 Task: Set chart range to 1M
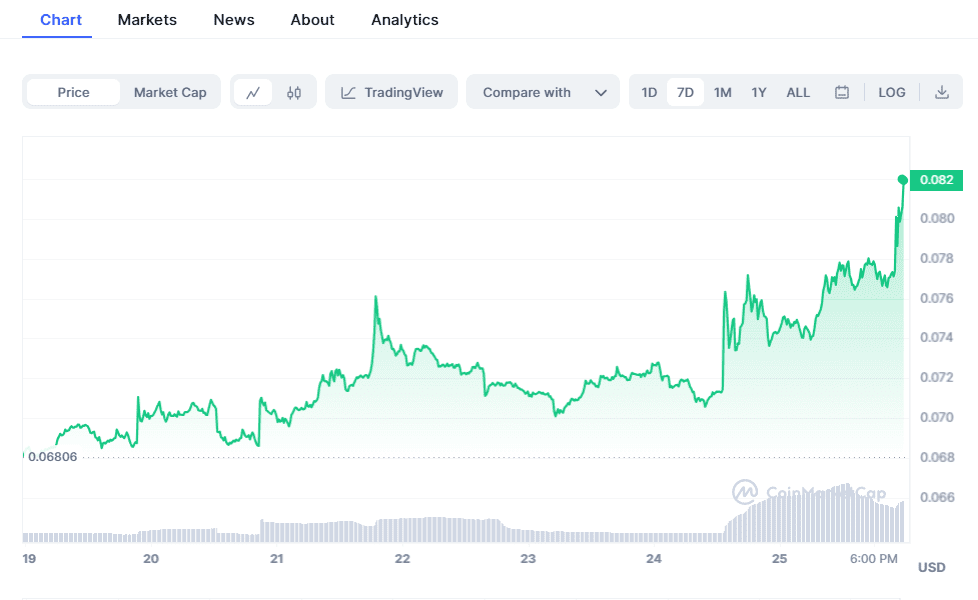point(722,92)
